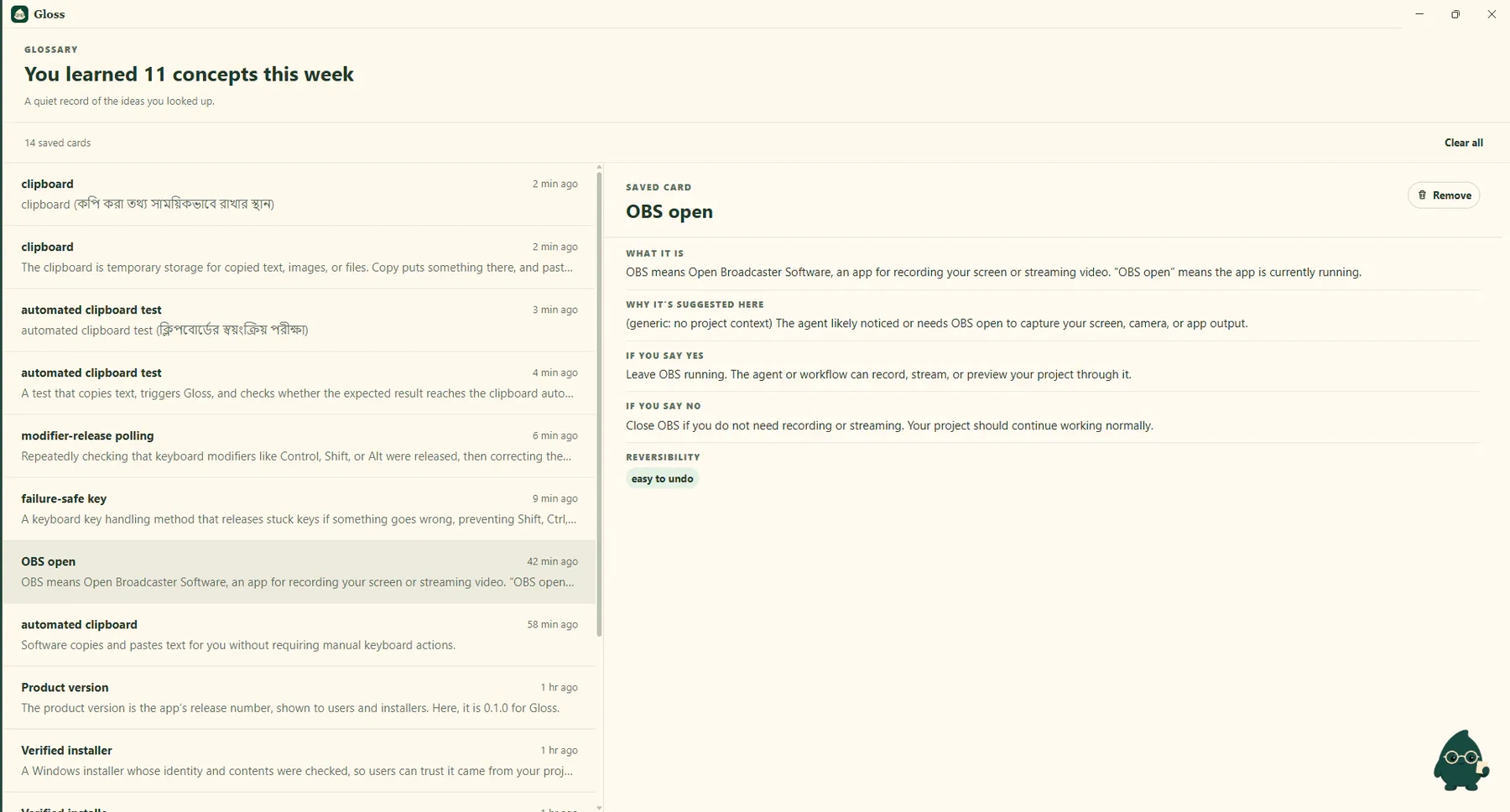The width and height of the screenshot is (1510, 812).
Task: Click the "IF YOU SAY NO" section label
Action: pos(664,406)
